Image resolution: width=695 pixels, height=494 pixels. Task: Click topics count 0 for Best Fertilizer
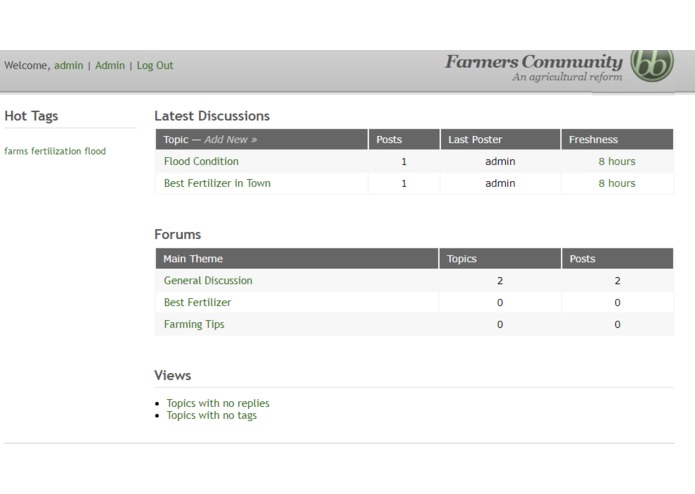[500, 303]
